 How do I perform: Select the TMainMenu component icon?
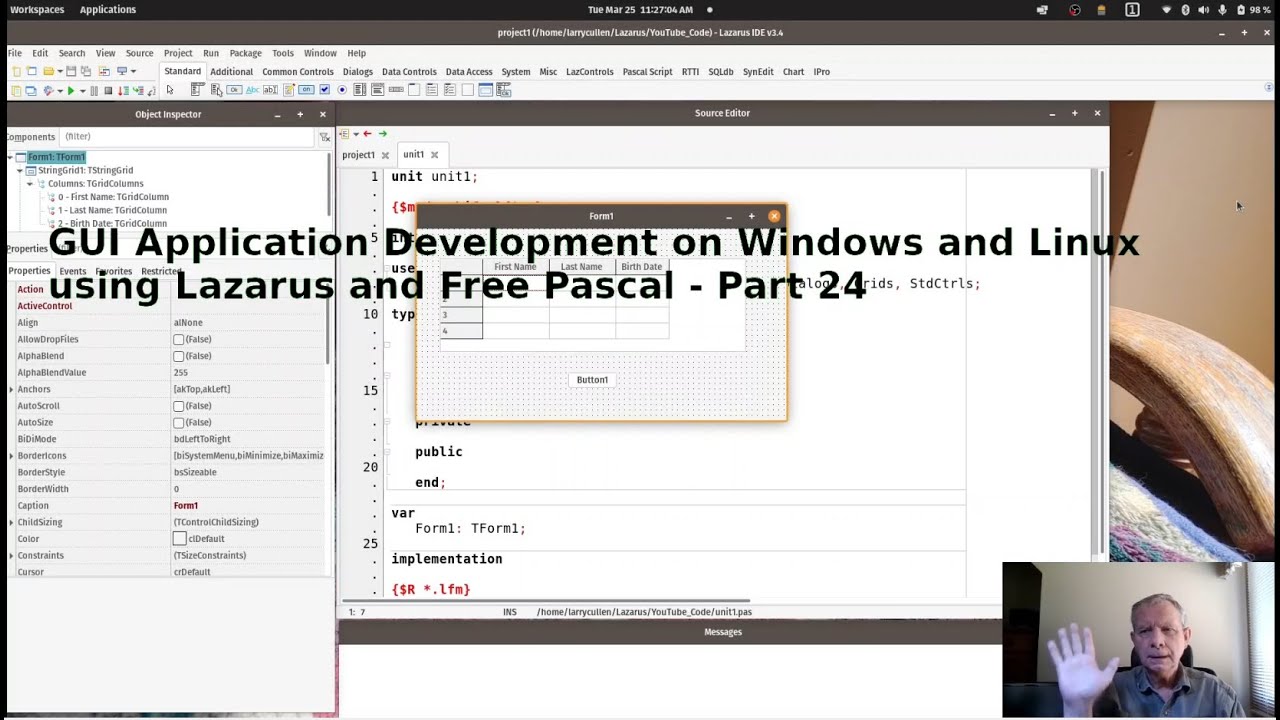click(198, 90)
